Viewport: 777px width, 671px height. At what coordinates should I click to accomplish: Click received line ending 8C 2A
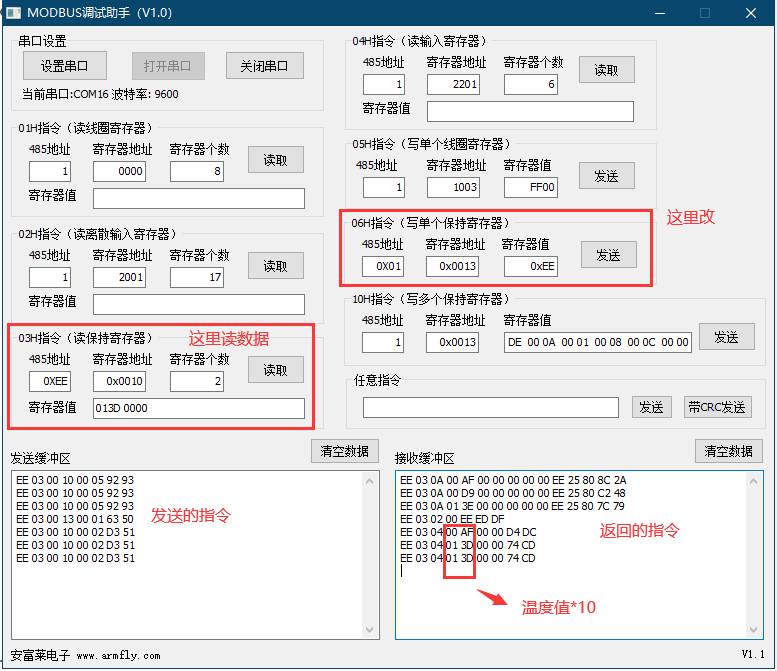tap(513, 480)
